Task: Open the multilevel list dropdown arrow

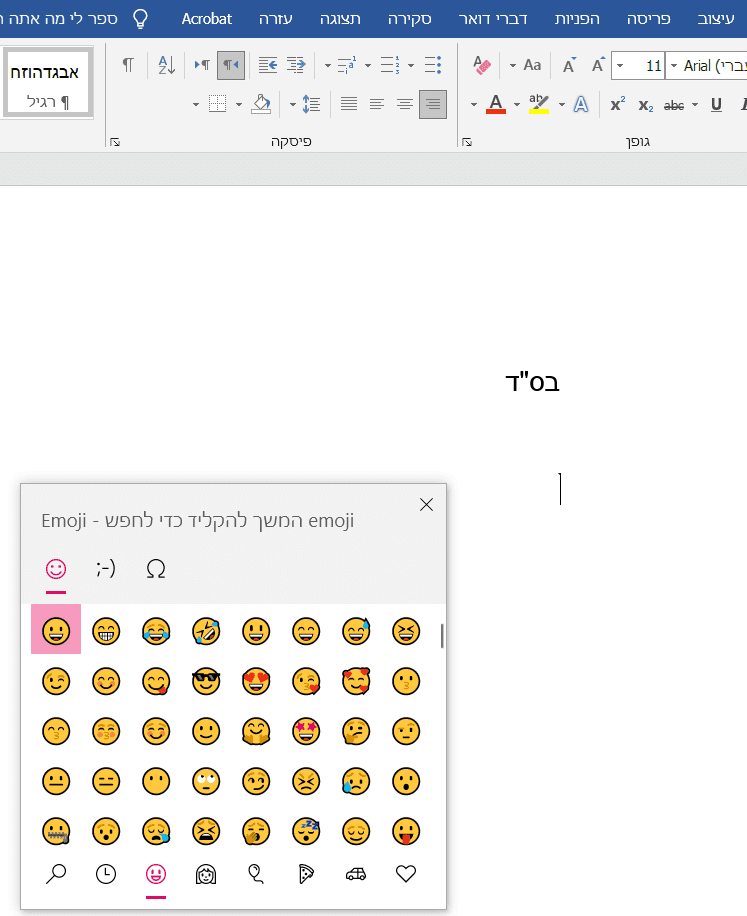Action: [328, 65]
